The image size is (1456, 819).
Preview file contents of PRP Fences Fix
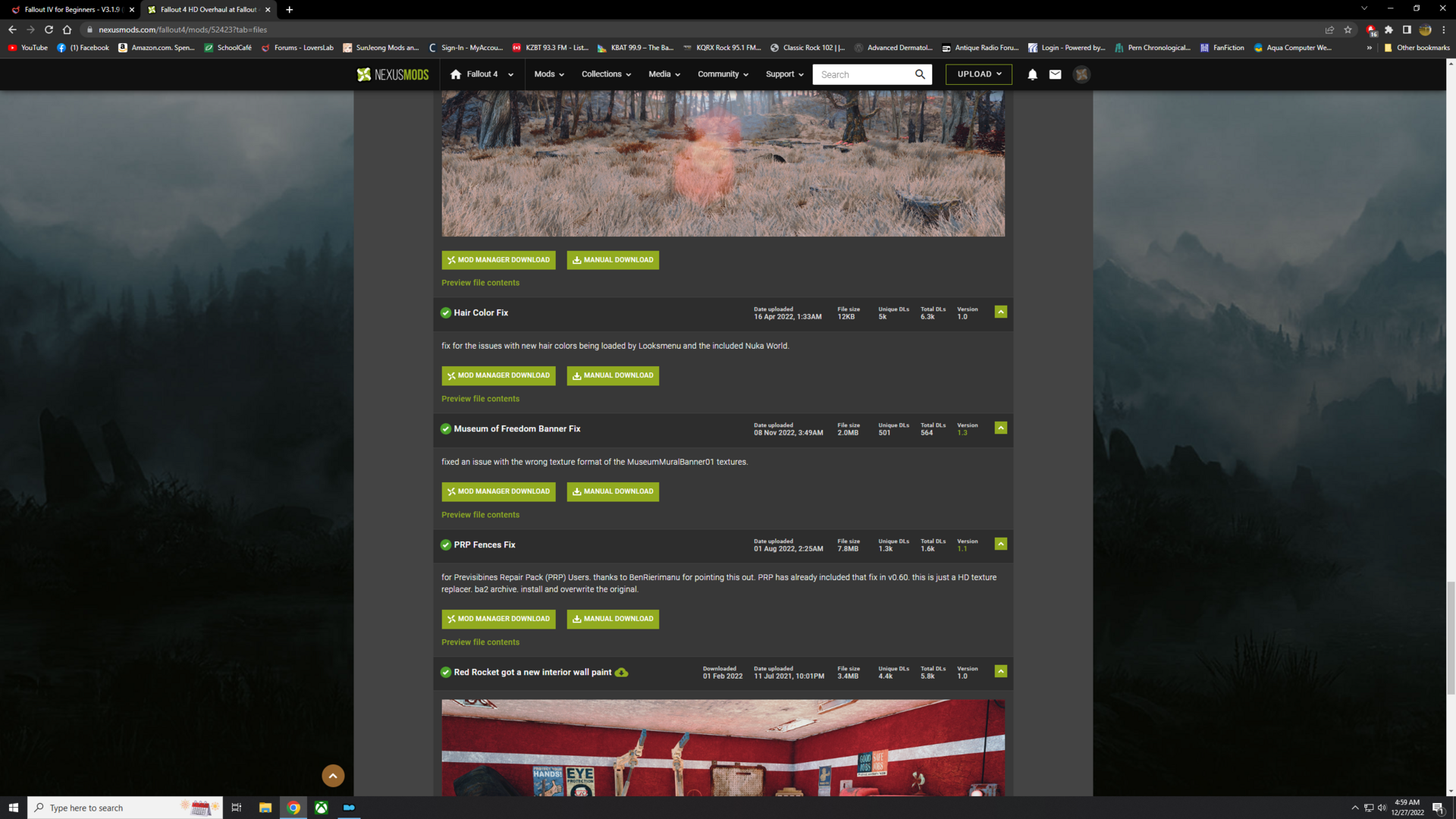480,642
